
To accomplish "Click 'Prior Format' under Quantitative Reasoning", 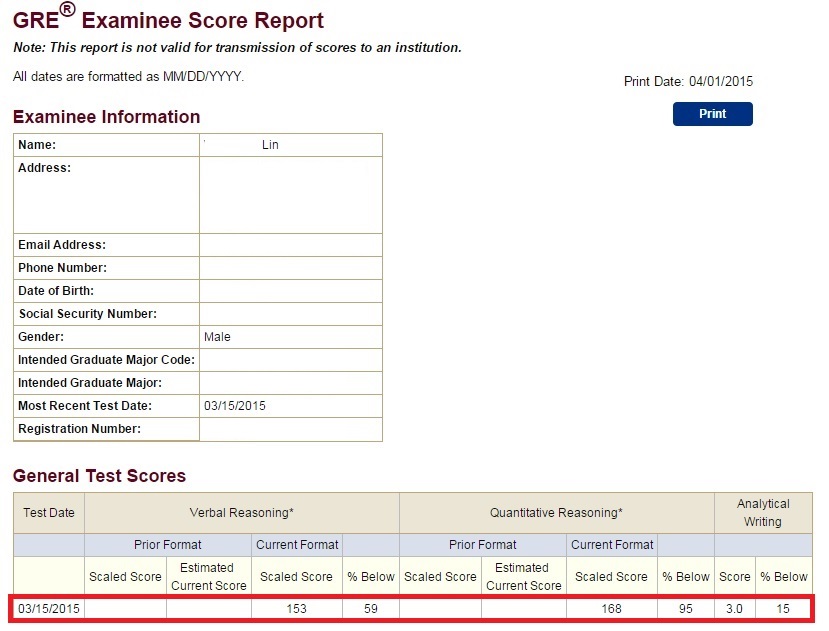I will pyautogui.click(x=483, y=545).
